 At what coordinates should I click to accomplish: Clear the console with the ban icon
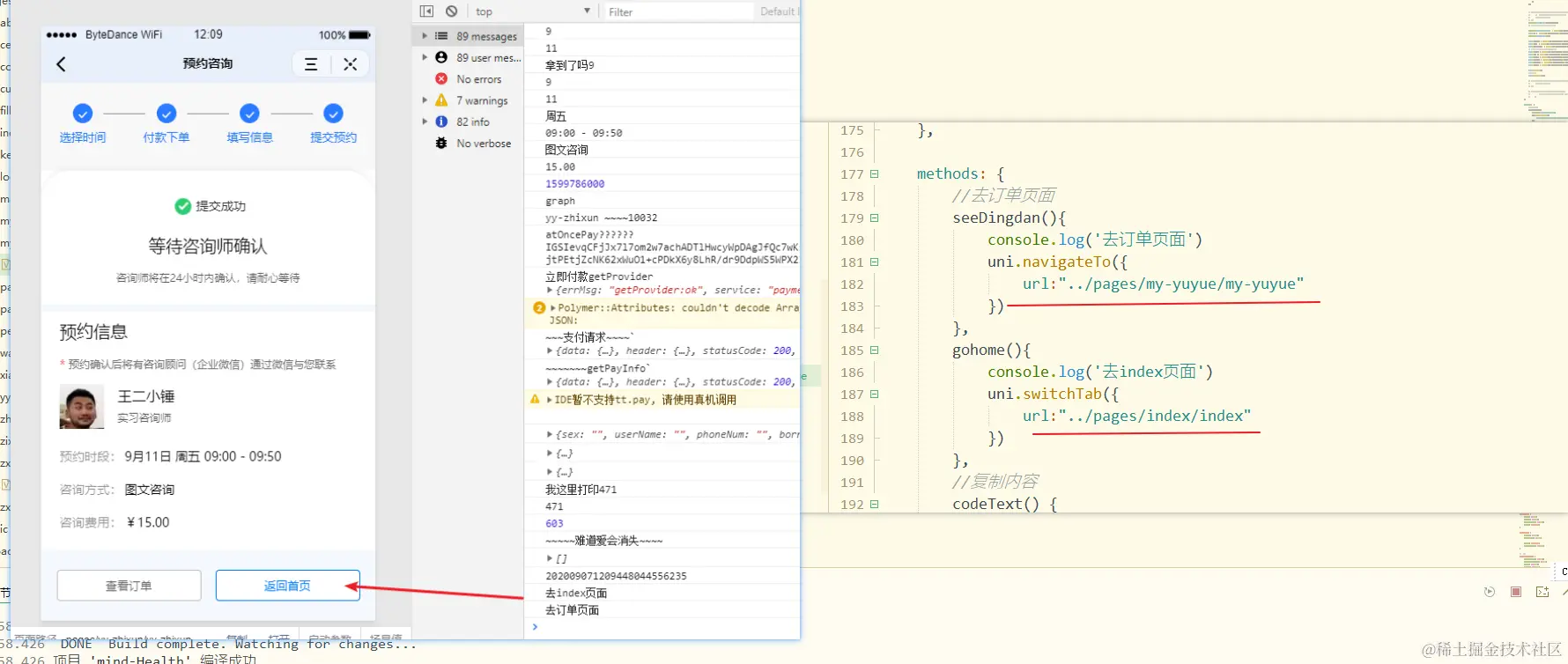point(451,11)
